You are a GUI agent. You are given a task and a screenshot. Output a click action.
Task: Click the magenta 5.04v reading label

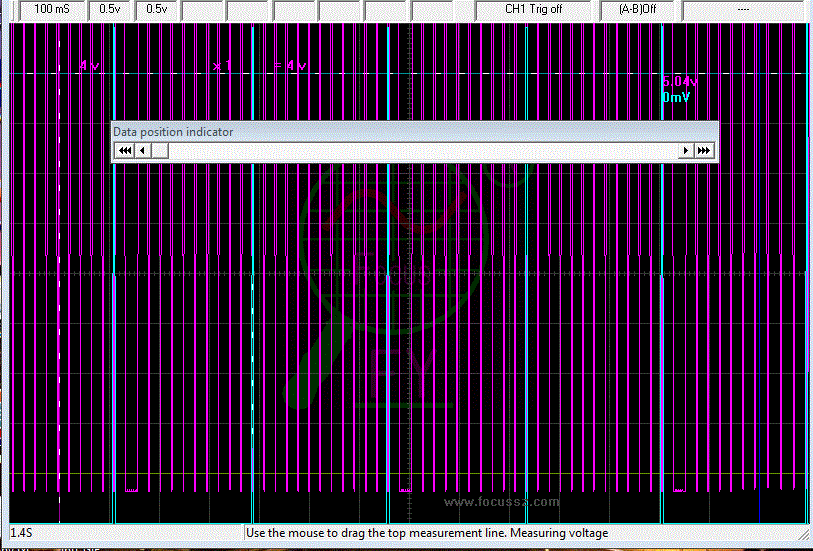[681, 82]
